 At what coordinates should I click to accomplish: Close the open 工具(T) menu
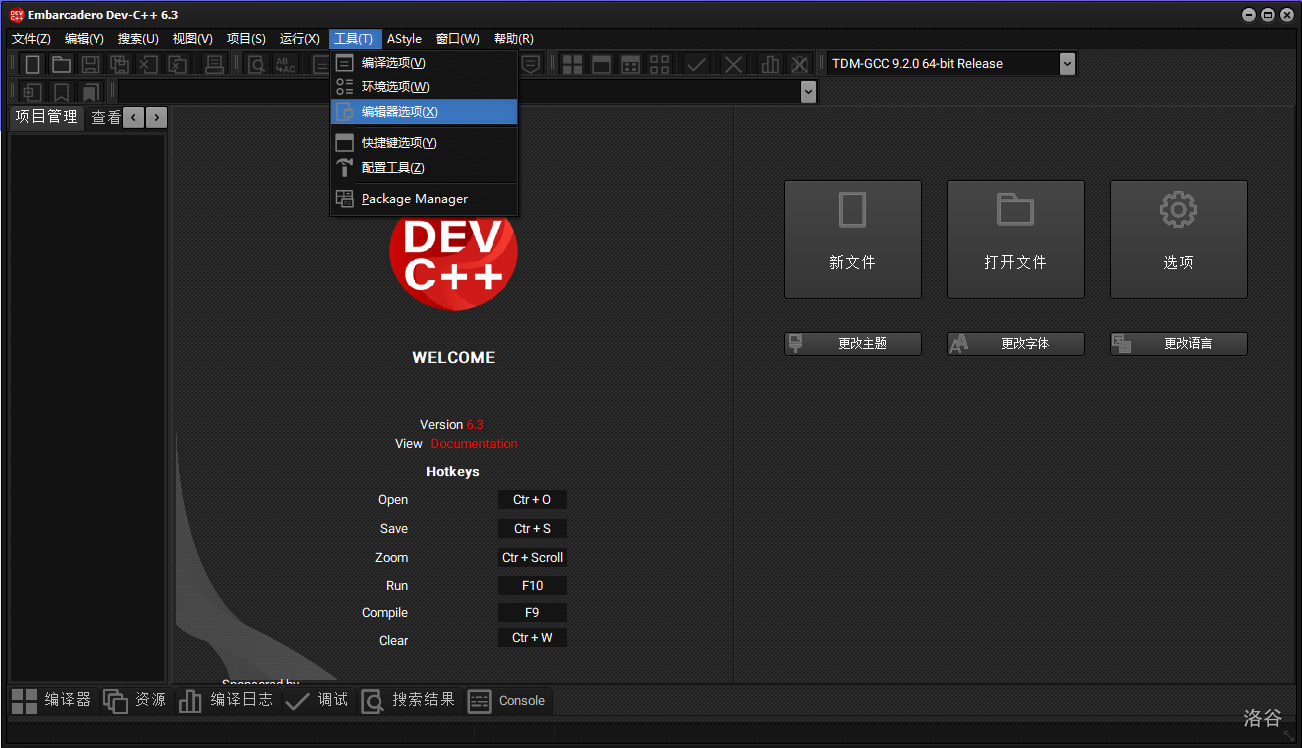pos(355,39)
